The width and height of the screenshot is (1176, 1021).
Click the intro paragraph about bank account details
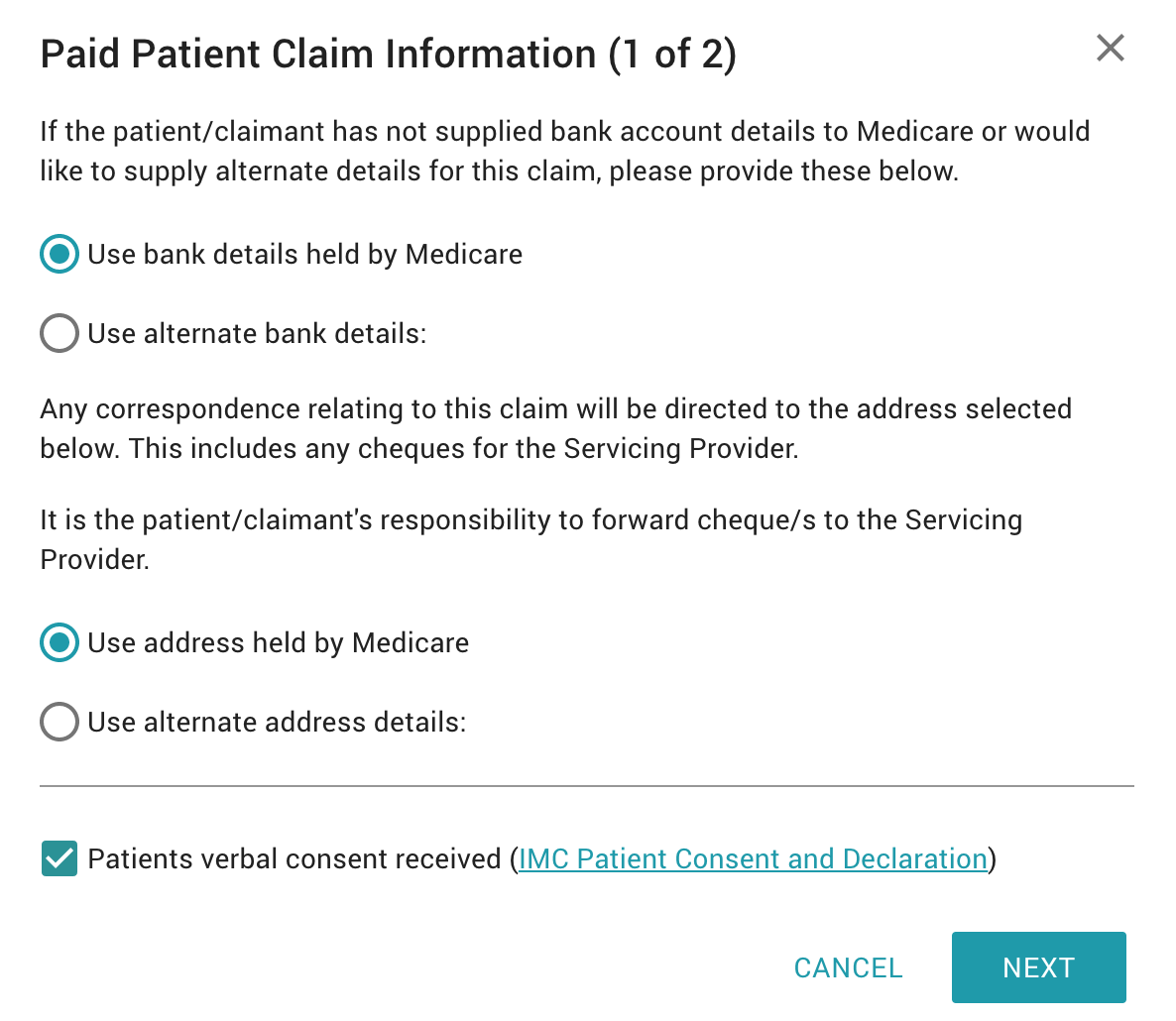[564, 151]
